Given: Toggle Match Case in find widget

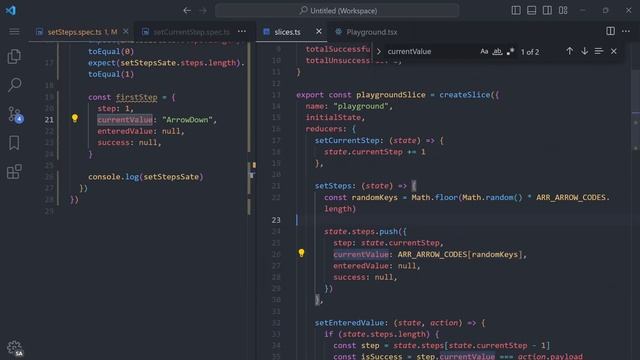Looking at the screenshot, I should [x=484, y=51].
